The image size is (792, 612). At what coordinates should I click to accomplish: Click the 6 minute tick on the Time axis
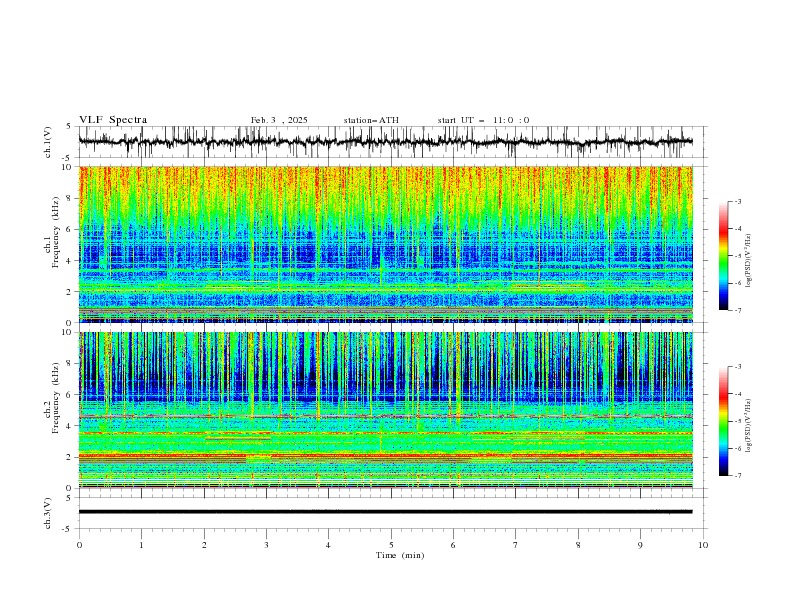pyautogui.click(x=453, y=545)
